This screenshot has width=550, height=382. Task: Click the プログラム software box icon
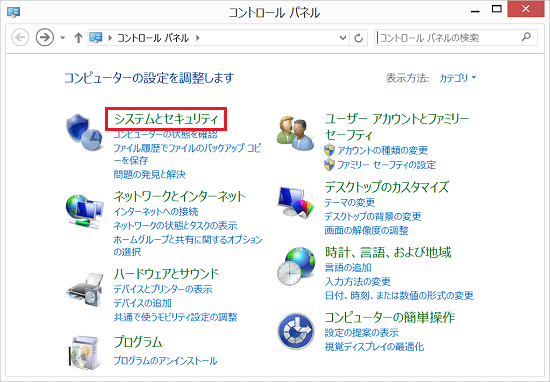point(85,352)
